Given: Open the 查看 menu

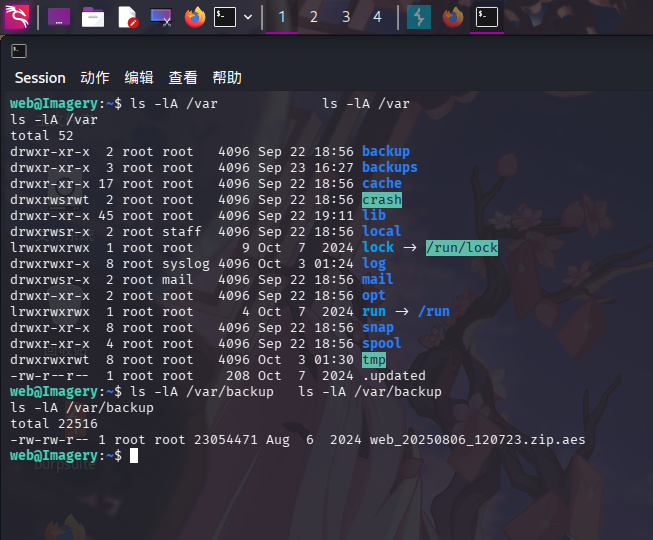Looking at the screenshot, I should [x=183, y=78].
